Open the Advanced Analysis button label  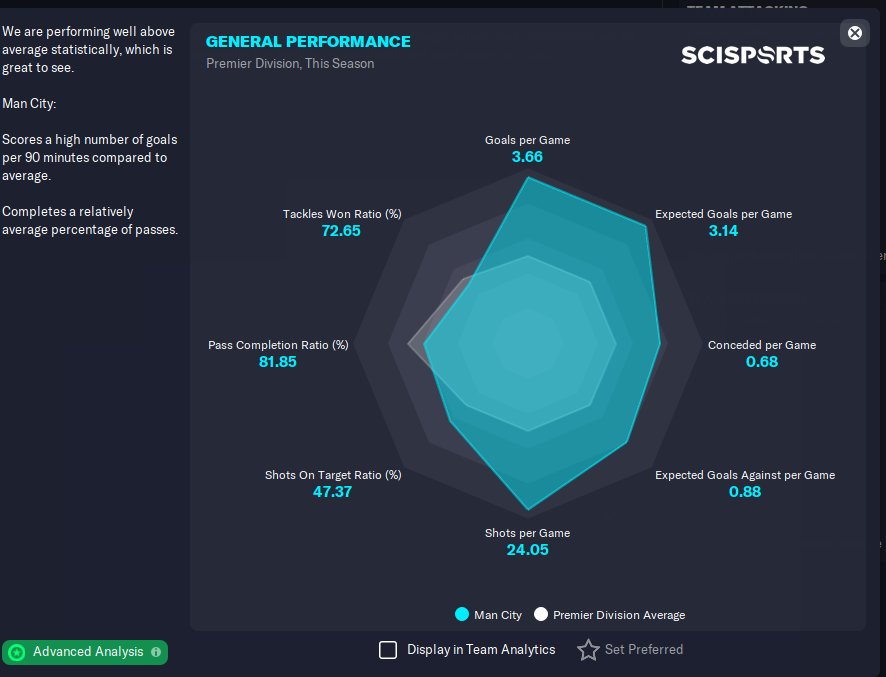coord(88,652)
